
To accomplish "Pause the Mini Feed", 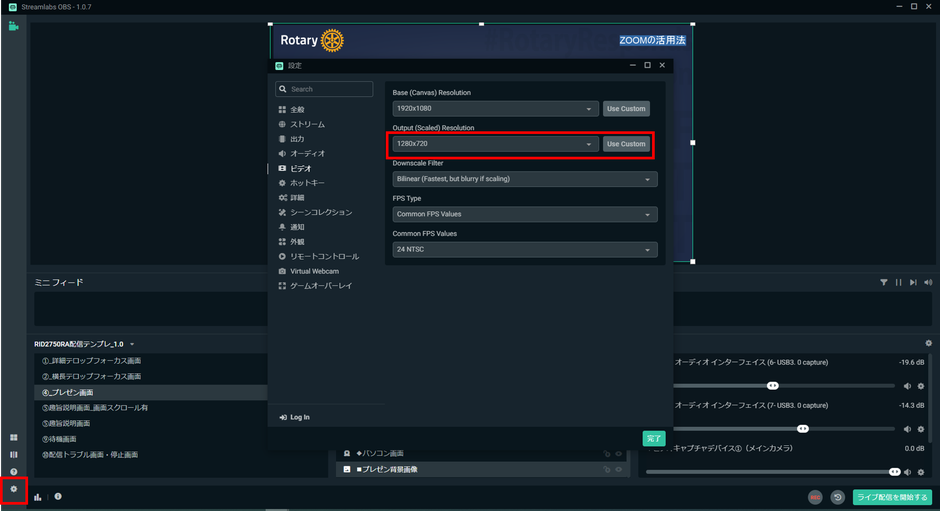I will pyautogui.click(x=898, y=282).
